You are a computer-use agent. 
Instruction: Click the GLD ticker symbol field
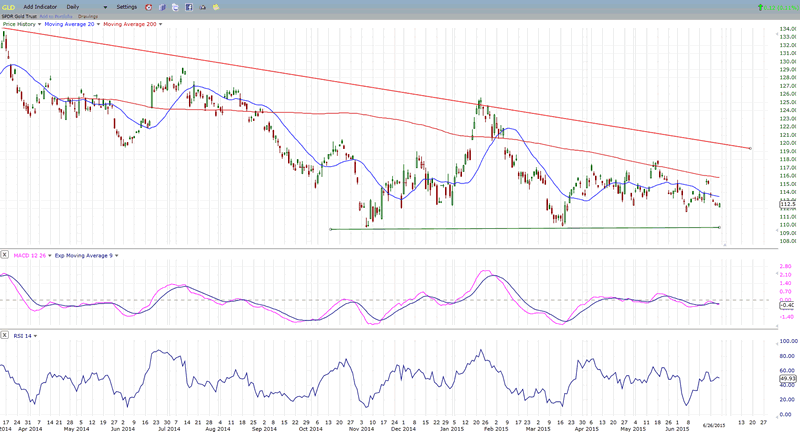(9, 7)
